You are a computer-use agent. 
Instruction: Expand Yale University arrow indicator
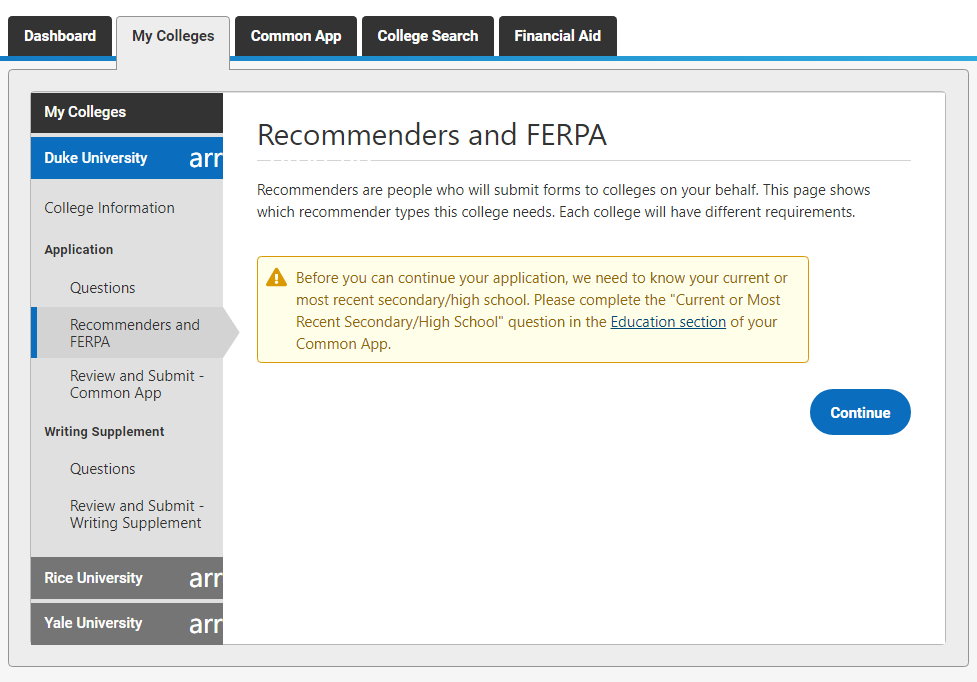(206, 624)
